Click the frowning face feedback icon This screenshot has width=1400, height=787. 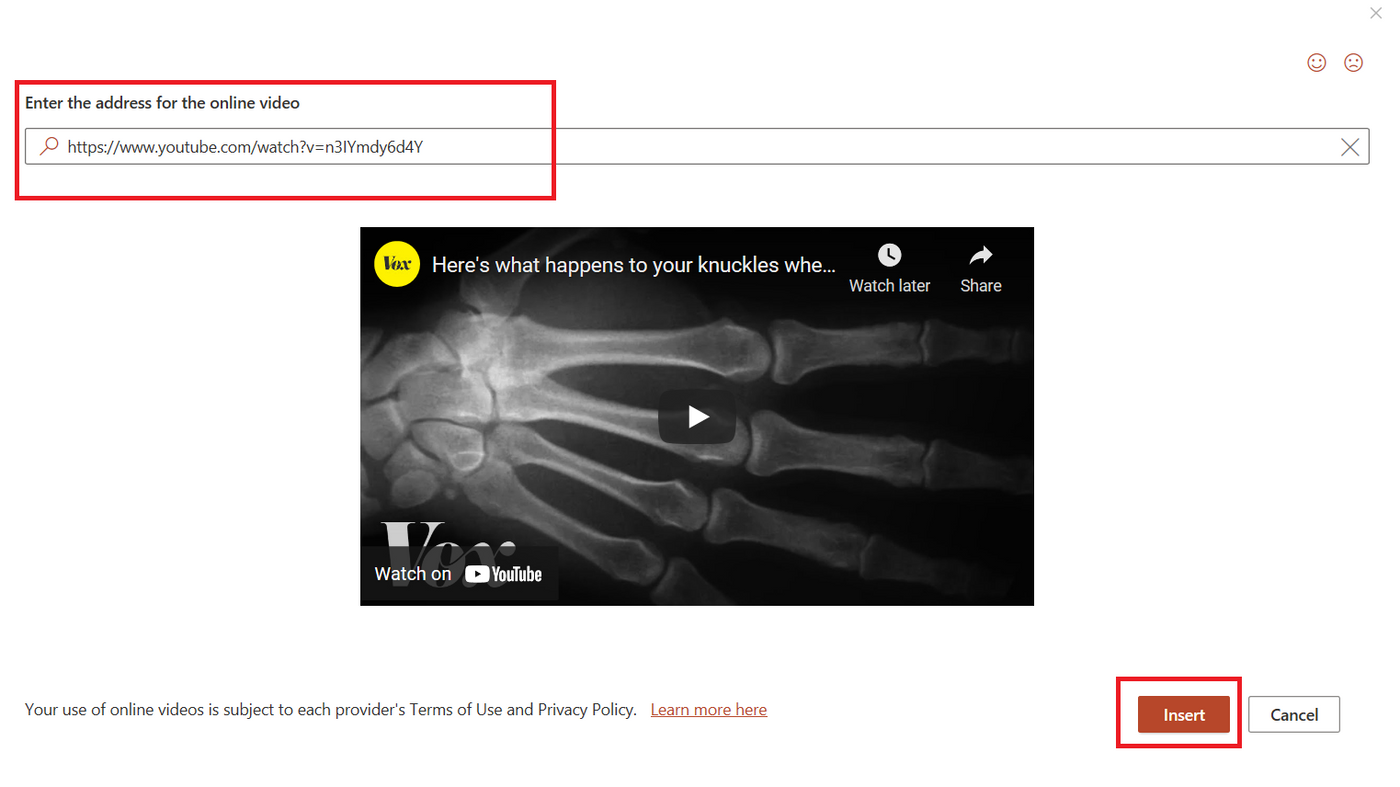[x=1353, y=62]
